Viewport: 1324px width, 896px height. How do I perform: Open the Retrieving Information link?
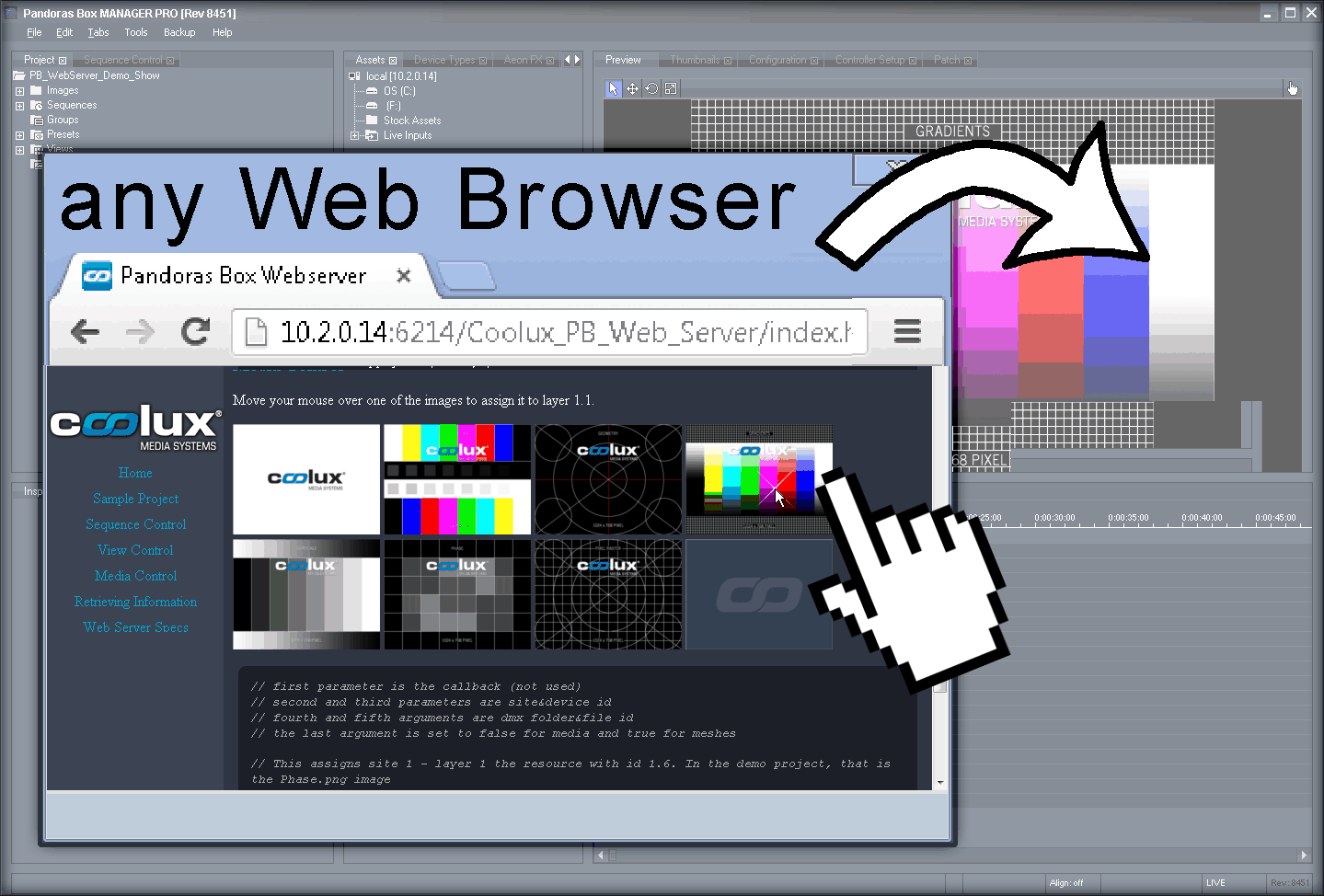135,602
